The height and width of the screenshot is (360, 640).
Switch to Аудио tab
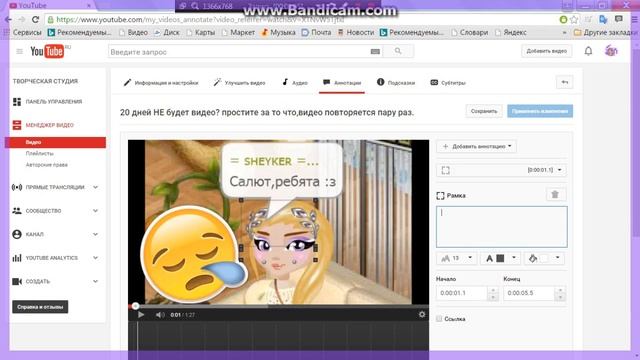click(x=295, y=82)
